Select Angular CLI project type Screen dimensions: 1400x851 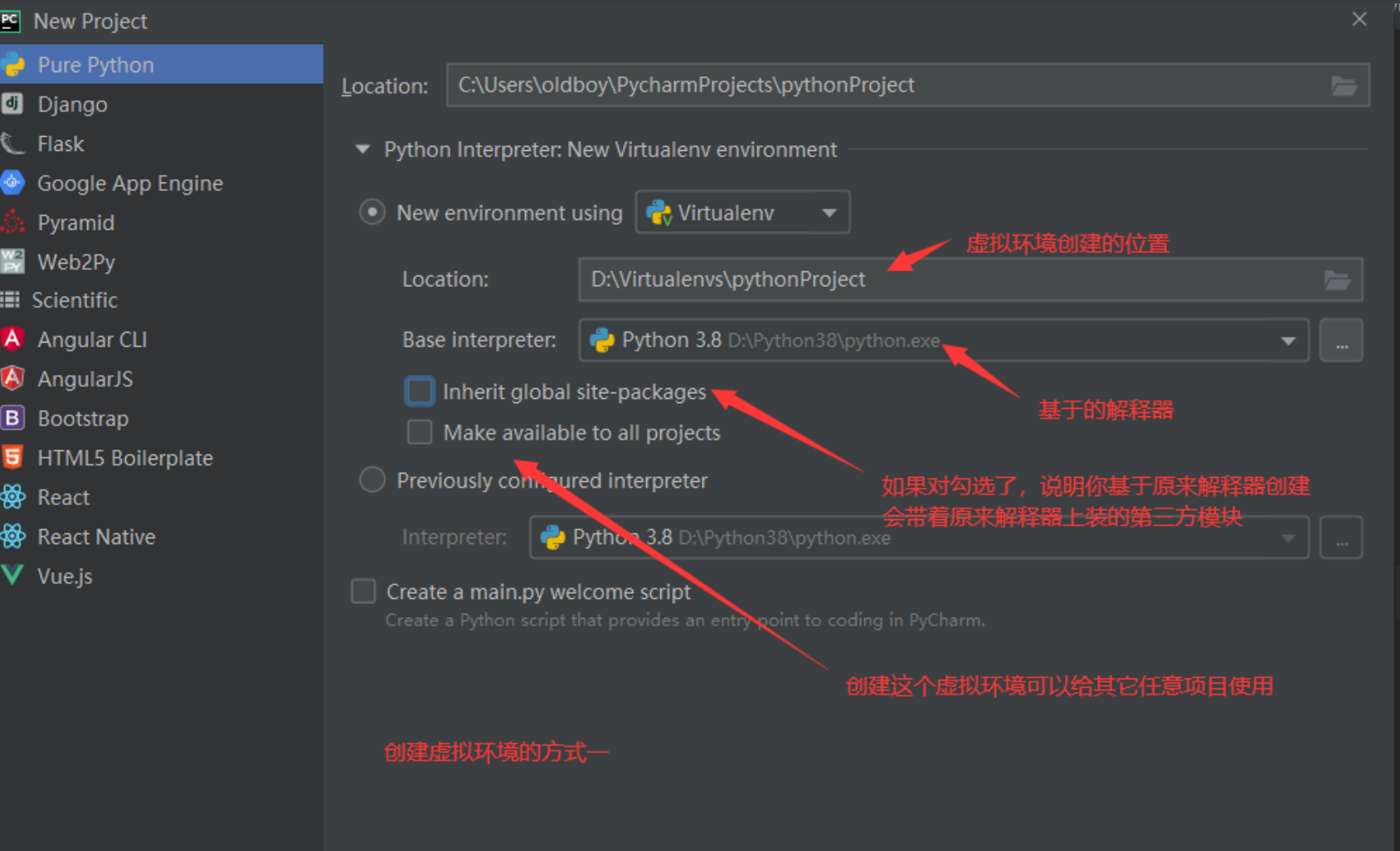tap(162, 339)
